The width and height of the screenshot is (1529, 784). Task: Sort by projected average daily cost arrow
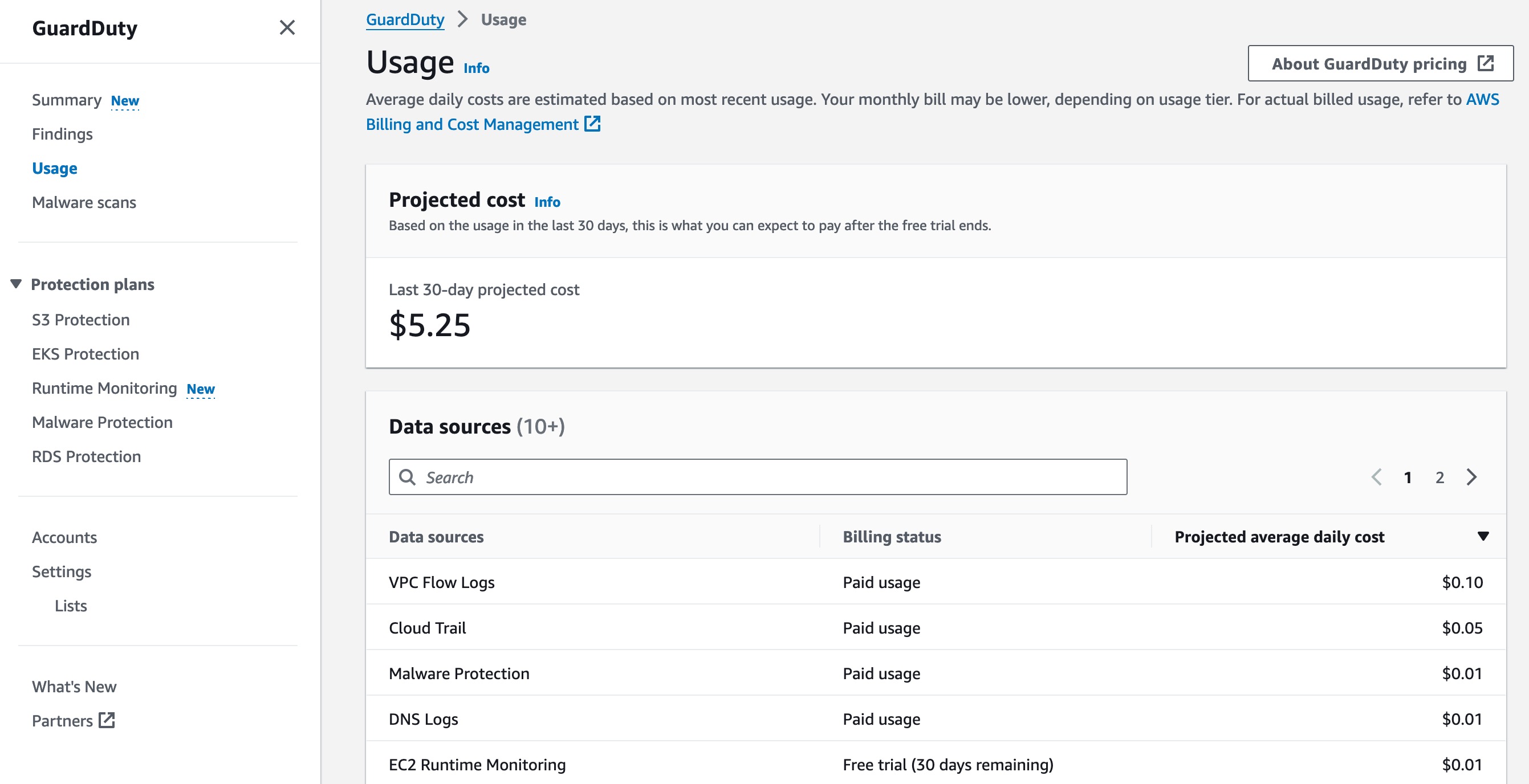[1483, 536]
